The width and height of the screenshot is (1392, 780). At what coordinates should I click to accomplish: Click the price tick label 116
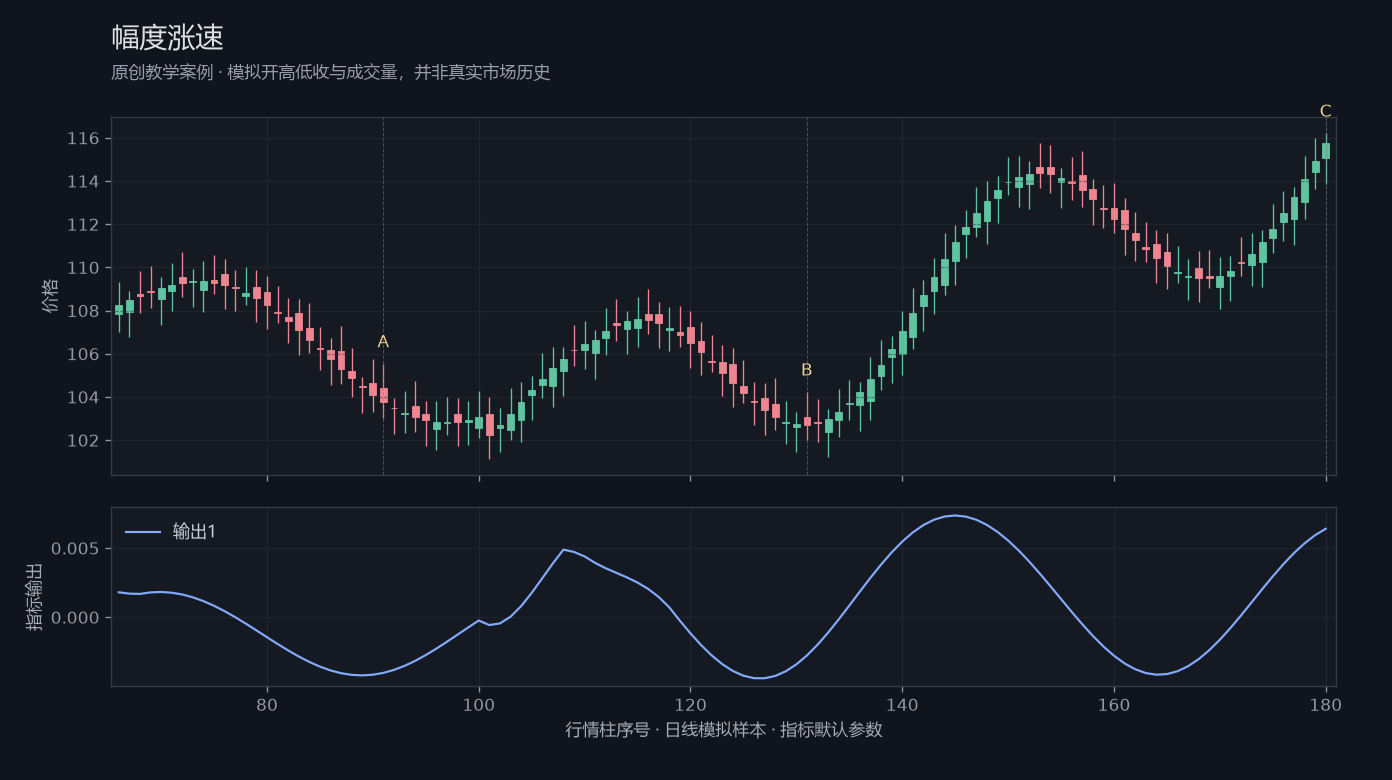(x=84, y=139)
